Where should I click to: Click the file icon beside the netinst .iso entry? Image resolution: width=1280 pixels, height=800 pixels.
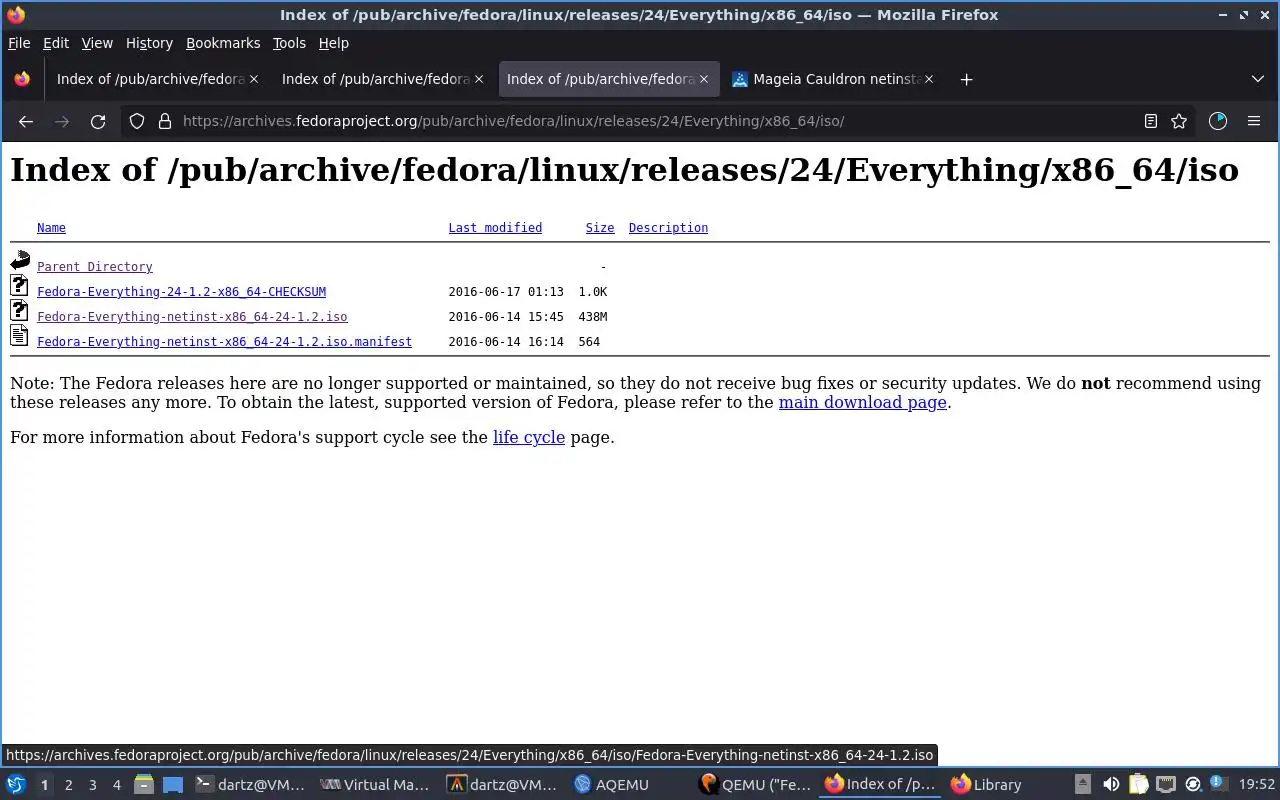tap(20, 311)
